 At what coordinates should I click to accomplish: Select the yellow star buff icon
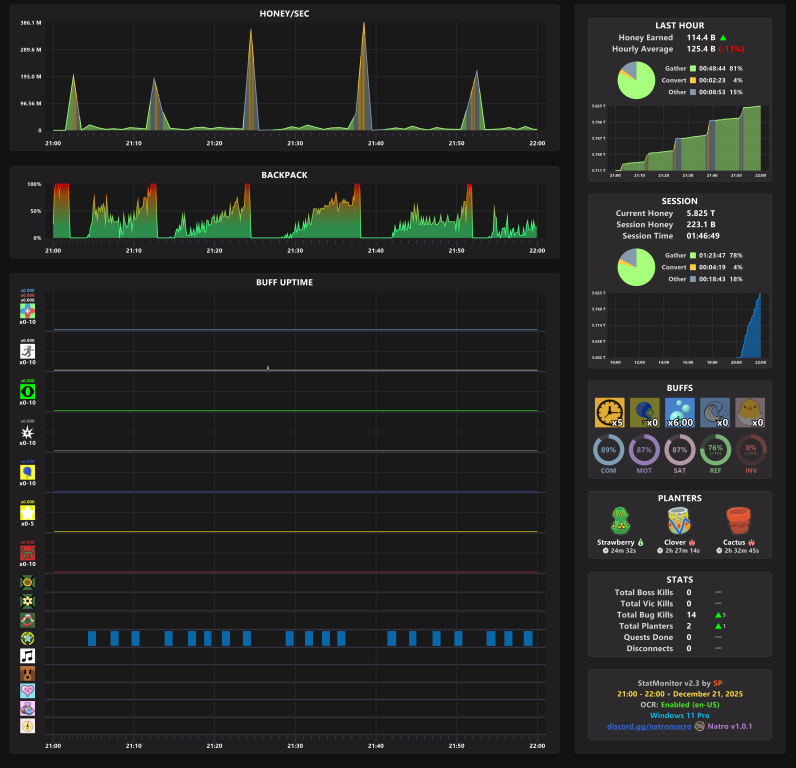[27, 513]
